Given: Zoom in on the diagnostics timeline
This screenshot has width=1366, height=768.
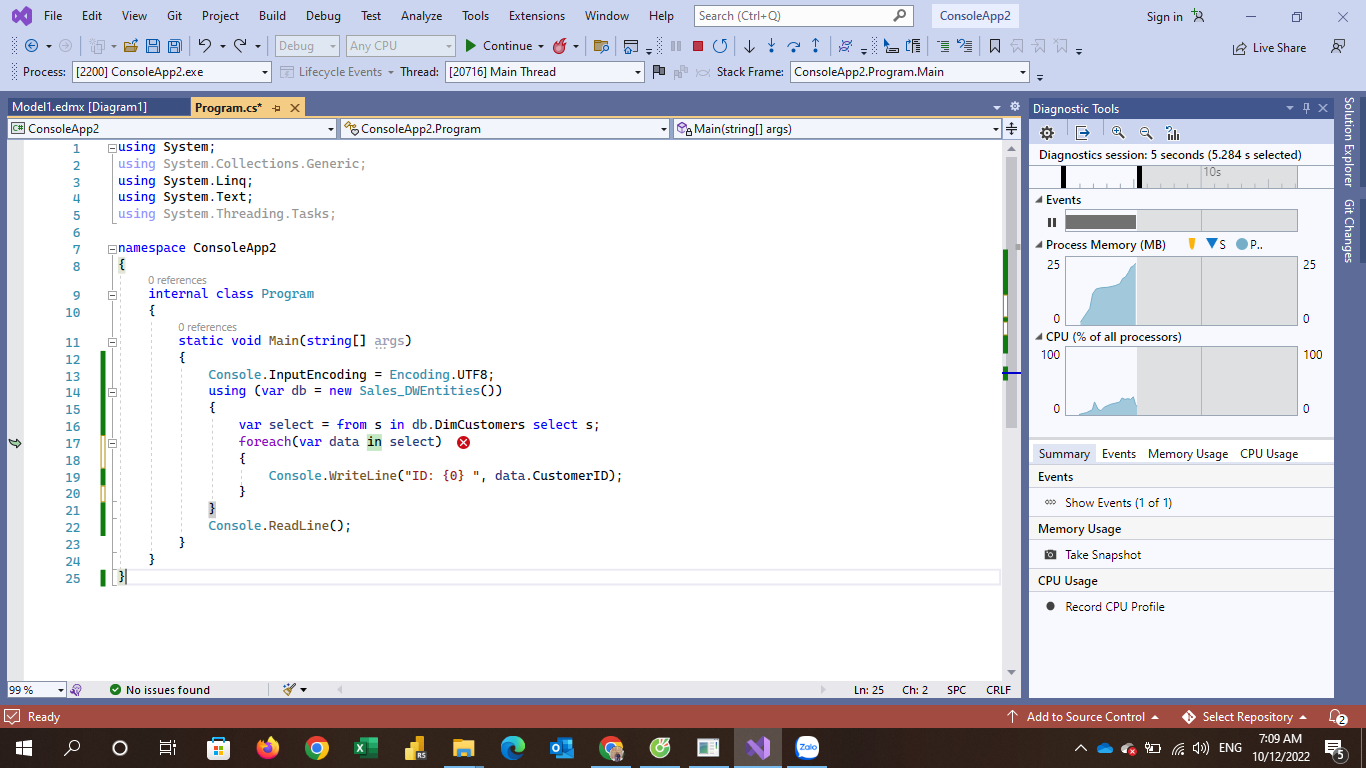Looking at the screenshot, I should pos(1118,133).
